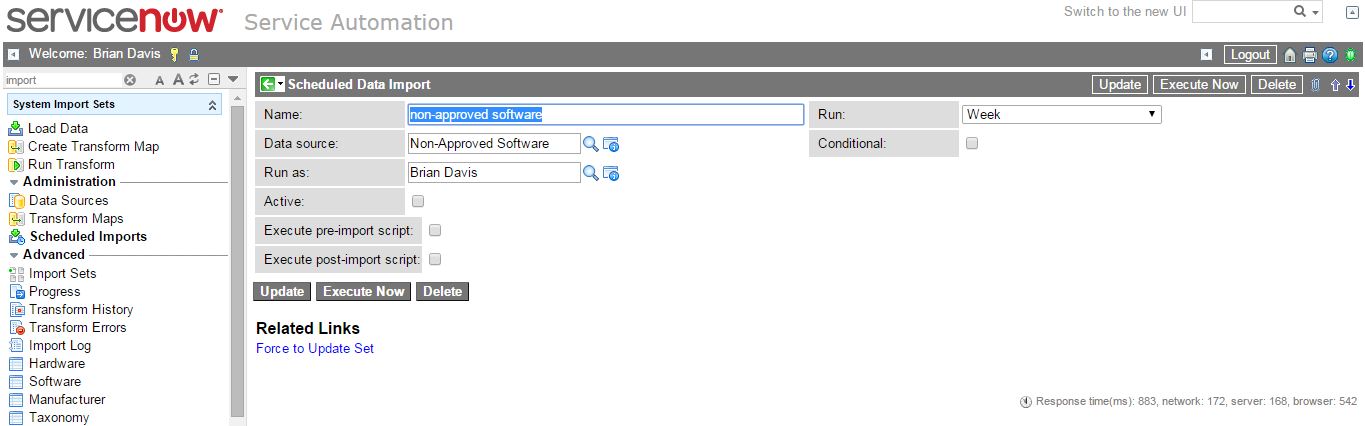
Task: Clear the navigator filter with the X icon
Action: tap(130, 80)
